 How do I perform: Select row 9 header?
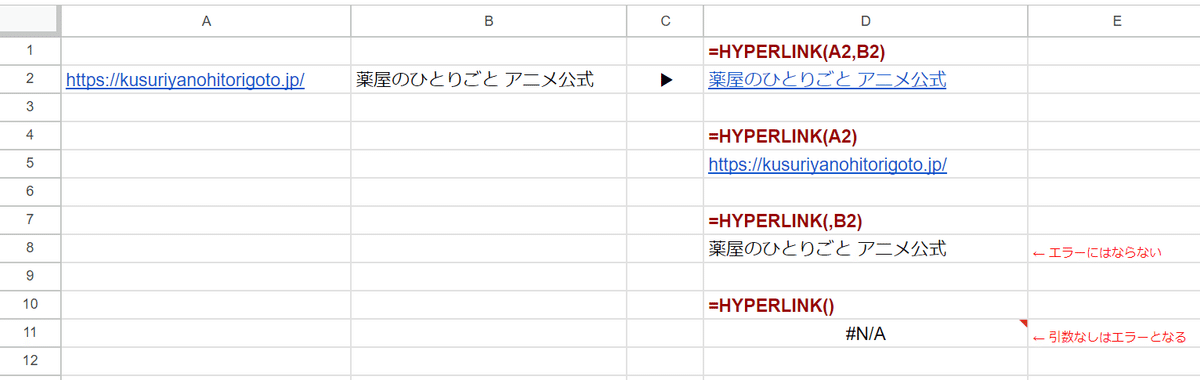[31, 277]
